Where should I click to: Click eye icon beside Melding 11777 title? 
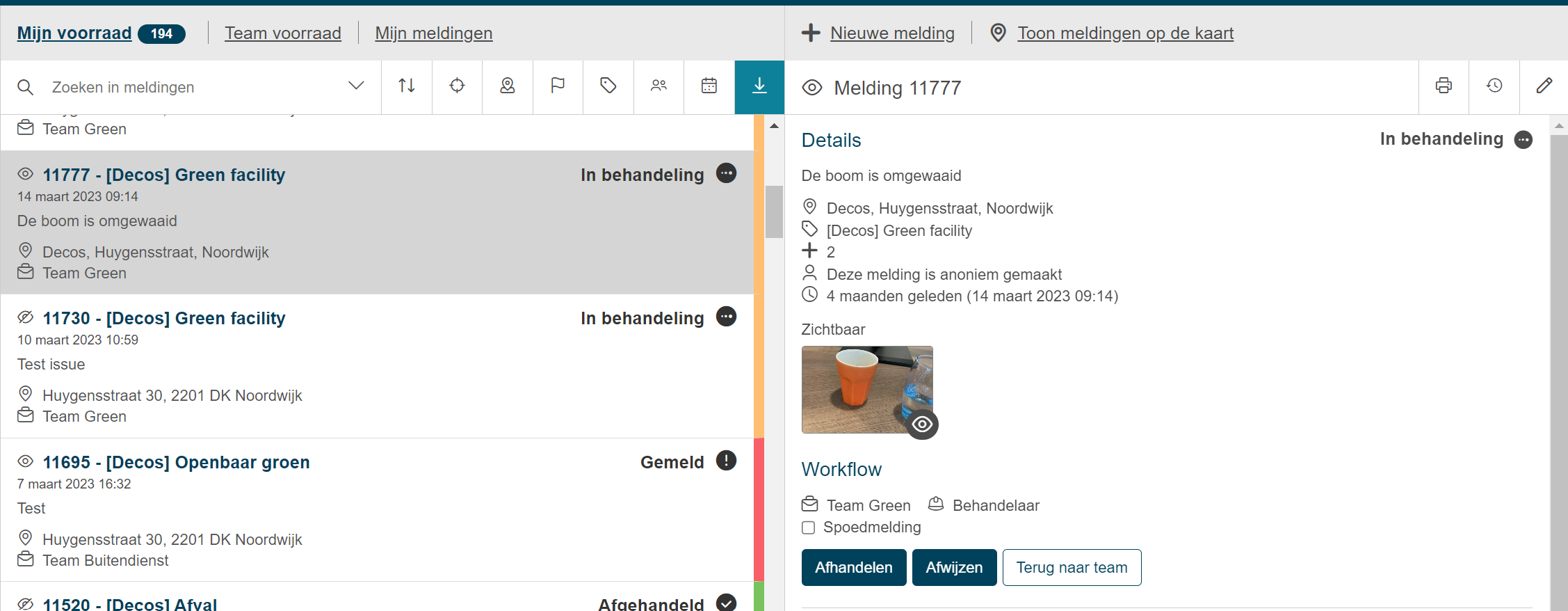pos(811,88)
